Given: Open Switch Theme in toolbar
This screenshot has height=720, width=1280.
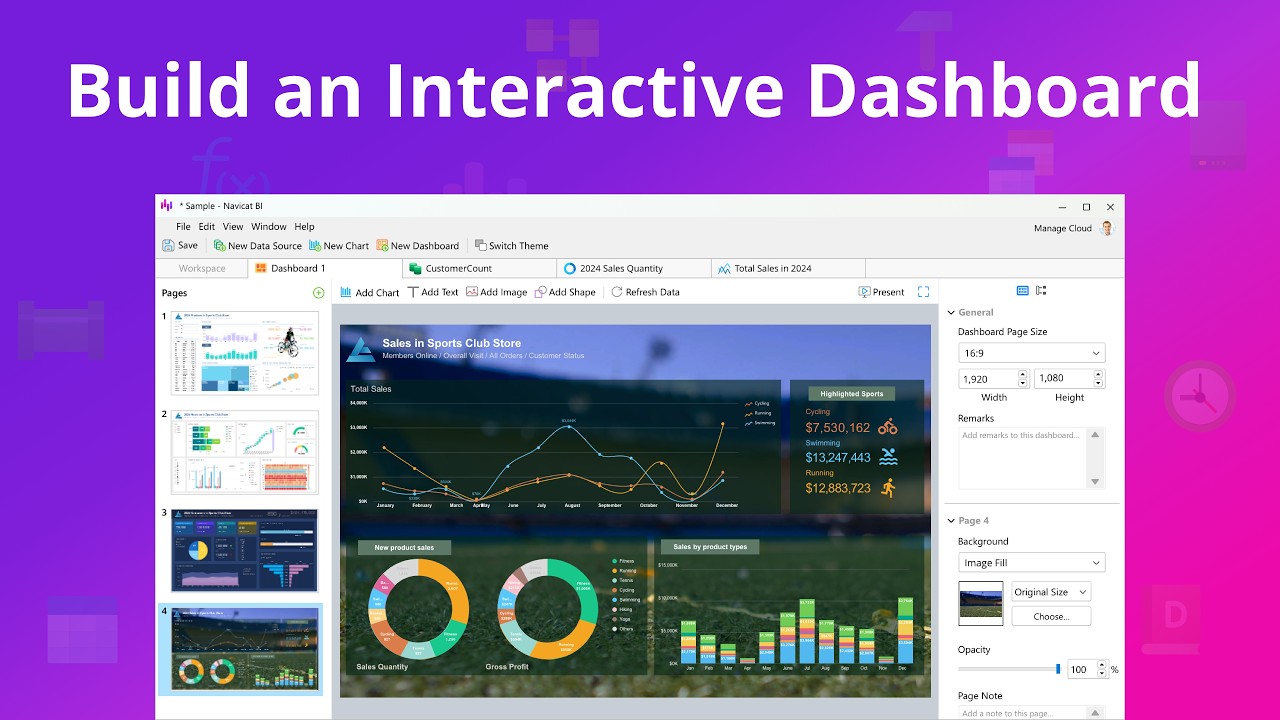Looking at the screenshot, I should click(511, 245).
